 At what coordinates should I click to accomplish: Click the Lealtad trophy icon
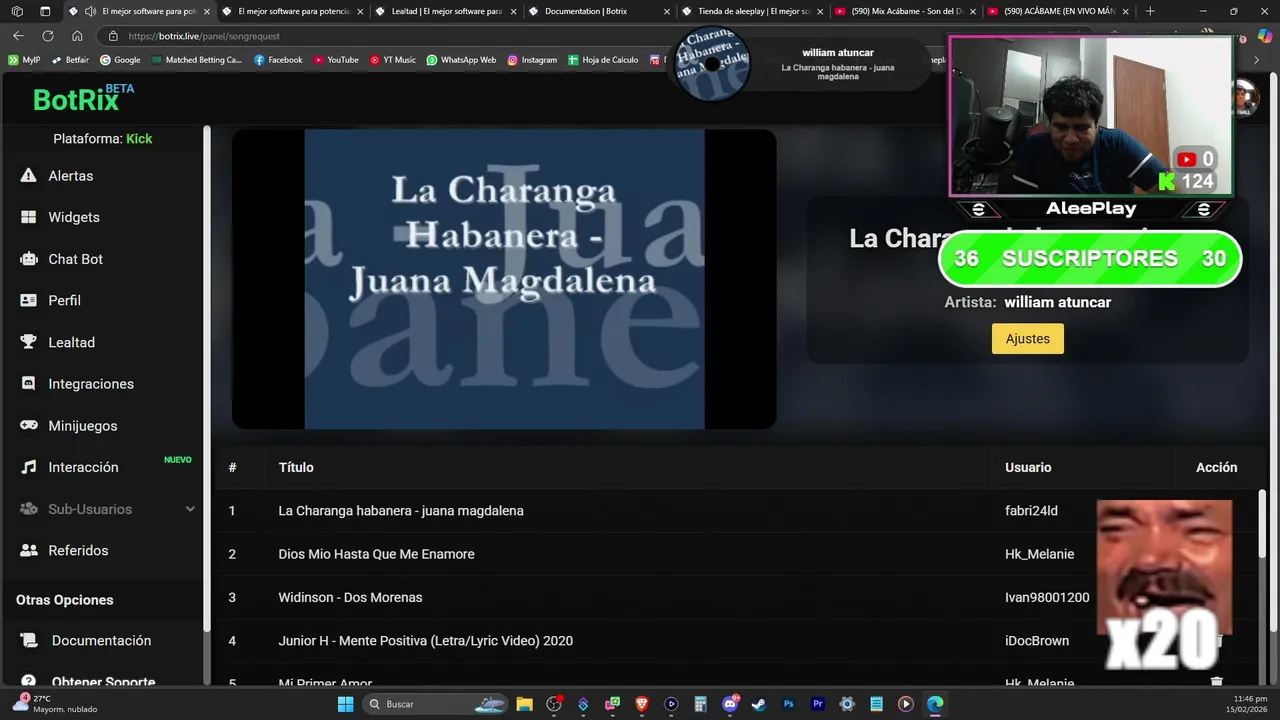pyautogui.click(x=29, y=342)
